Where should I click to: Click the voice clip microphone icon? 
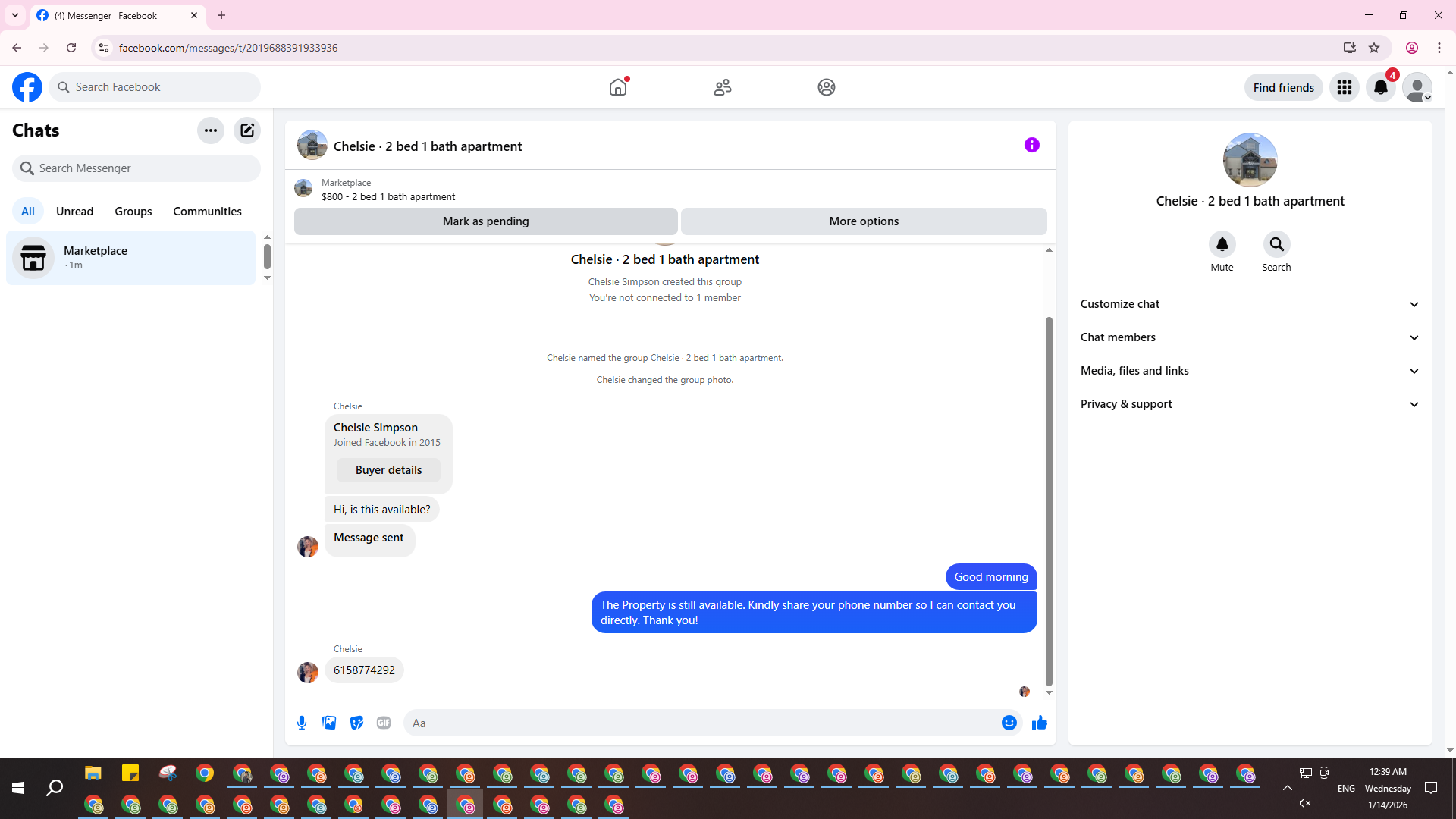pos(302,723)
